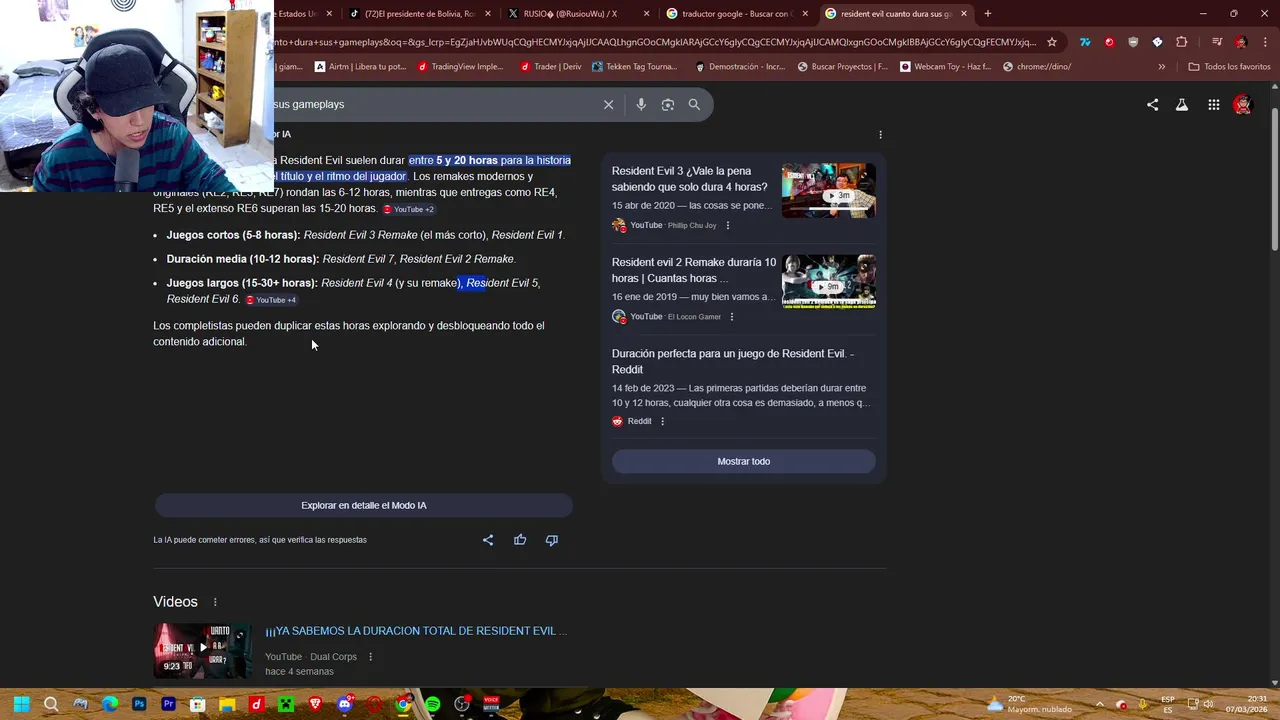Open the Buscar Proyectos bookmark

click(842, 67)
